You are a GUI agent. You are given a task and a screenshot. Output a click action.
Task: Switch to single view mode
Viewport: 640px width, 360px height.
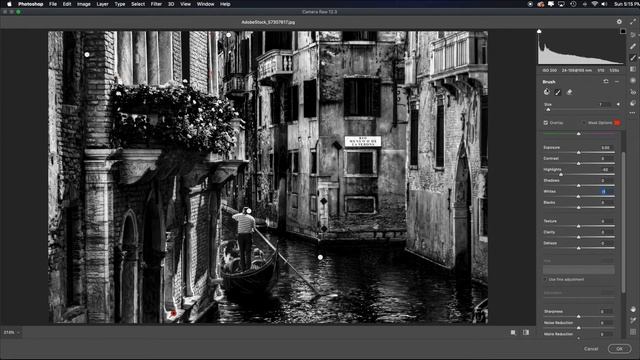tap(513, 333)
